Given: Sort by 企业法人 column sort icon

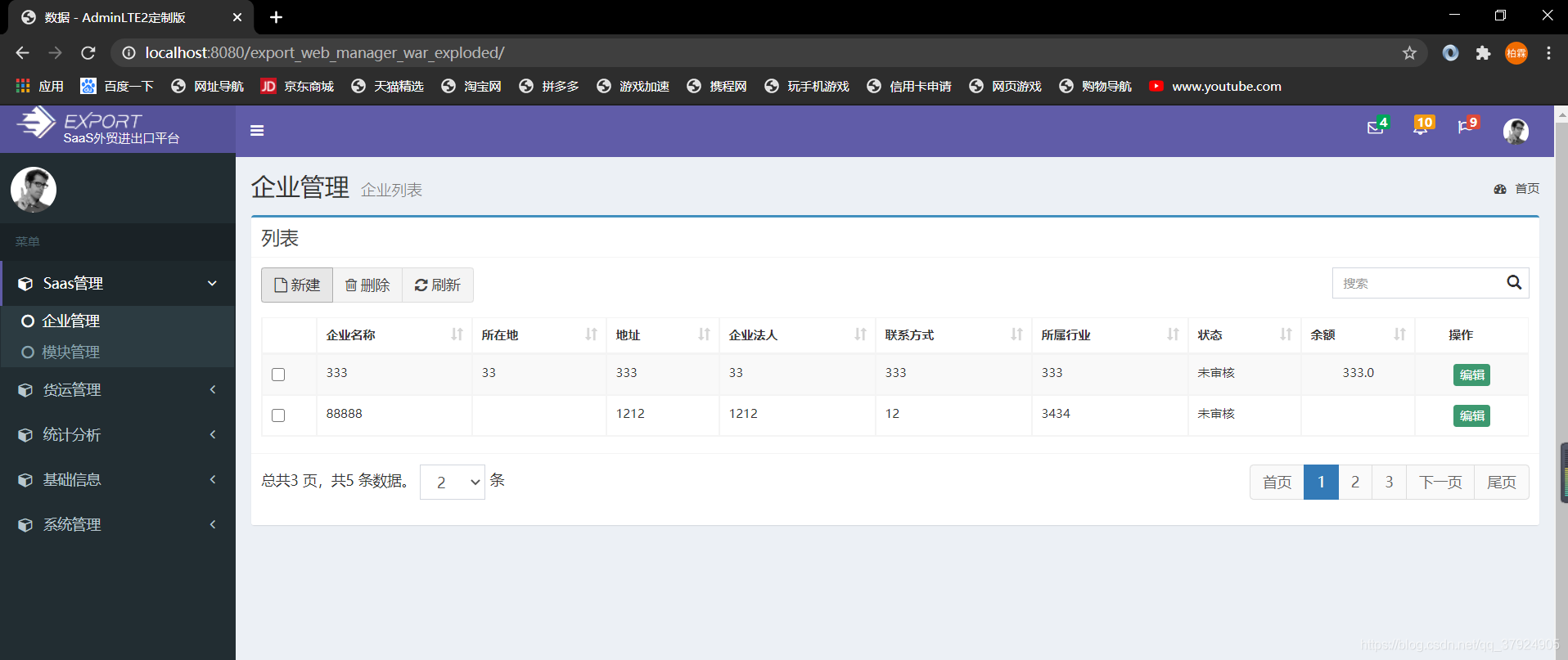Looking at the screenshot, I should tap(860, 334).
